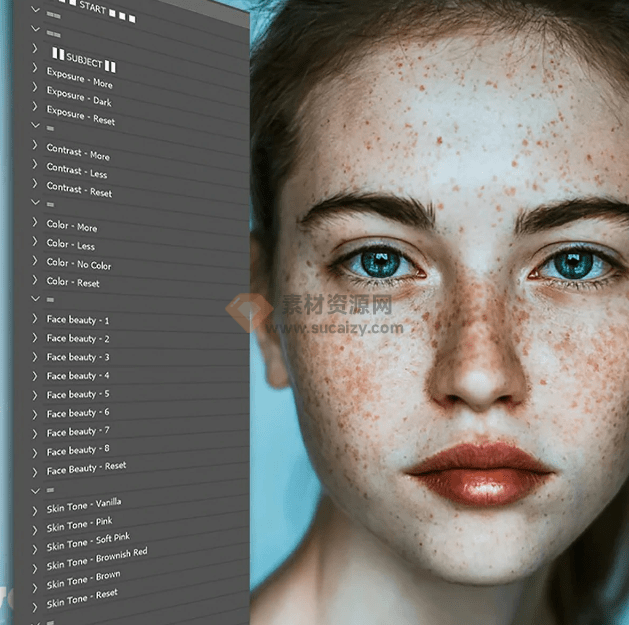Select the Face Beauty - Reset action
The height and width of the screenshot is (625, 629).
coord(86,468)
